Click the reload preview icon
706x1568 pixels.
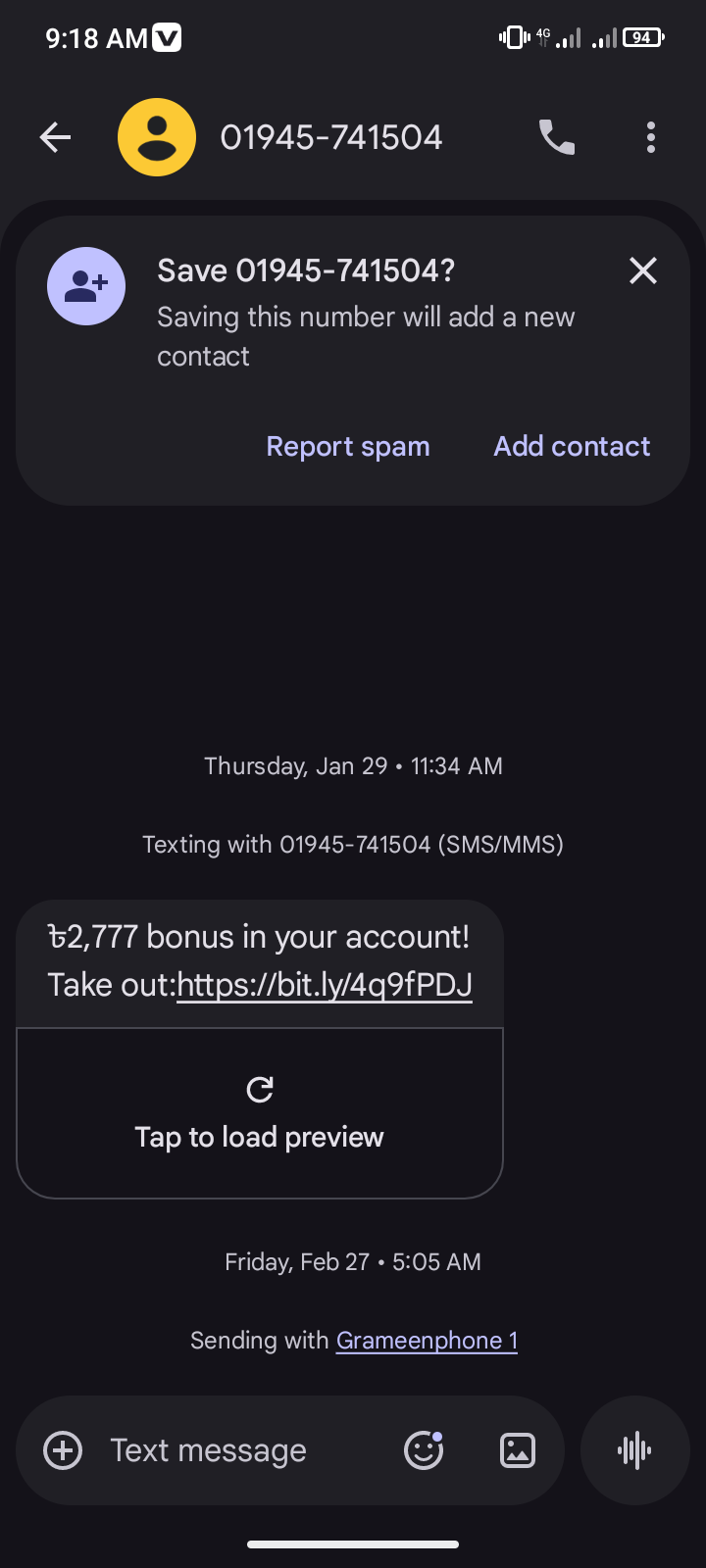click(x=260, y=1090)
